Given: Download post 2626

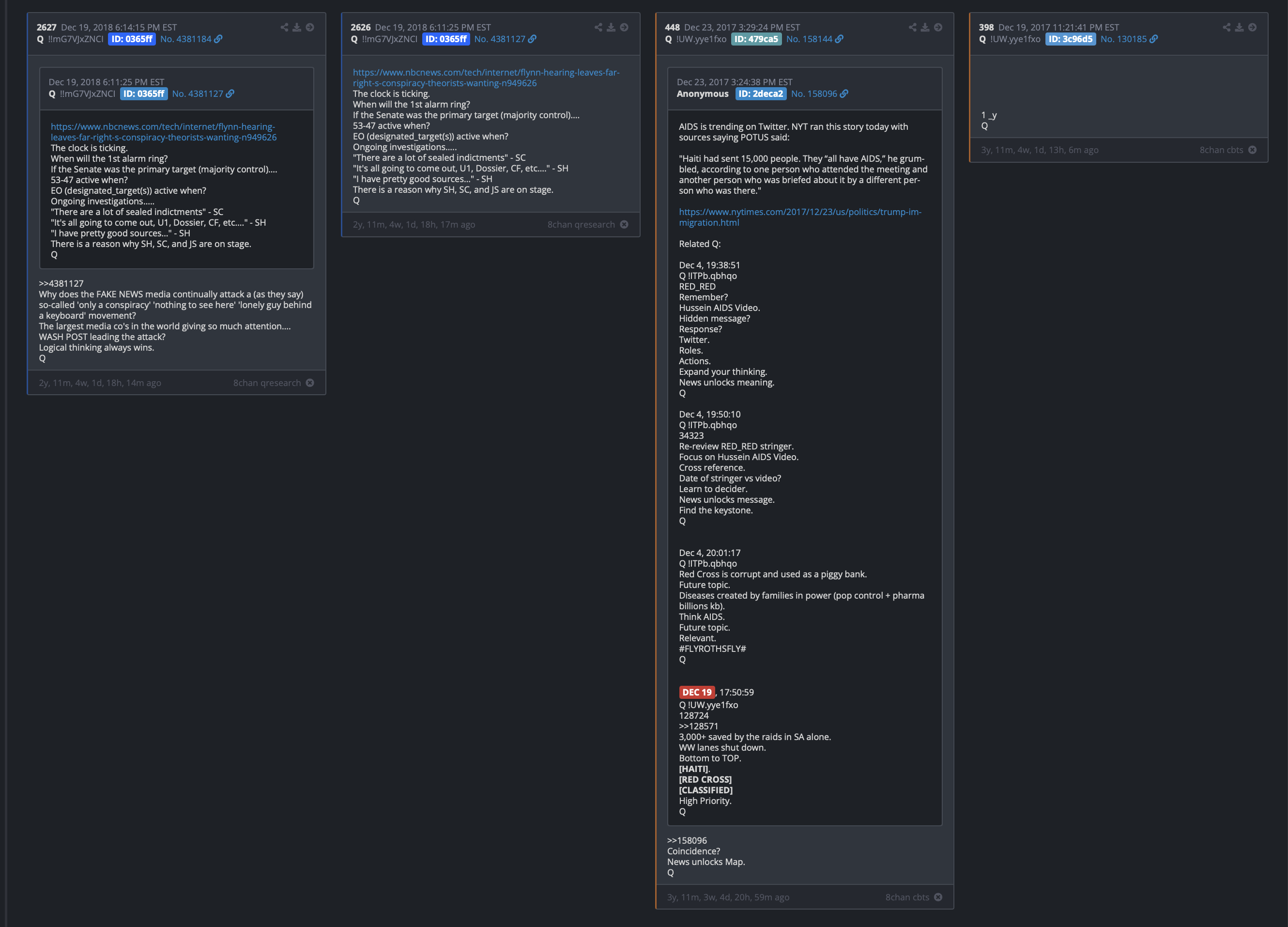Looking at the screenshot, I should click(x=611, y=27).
